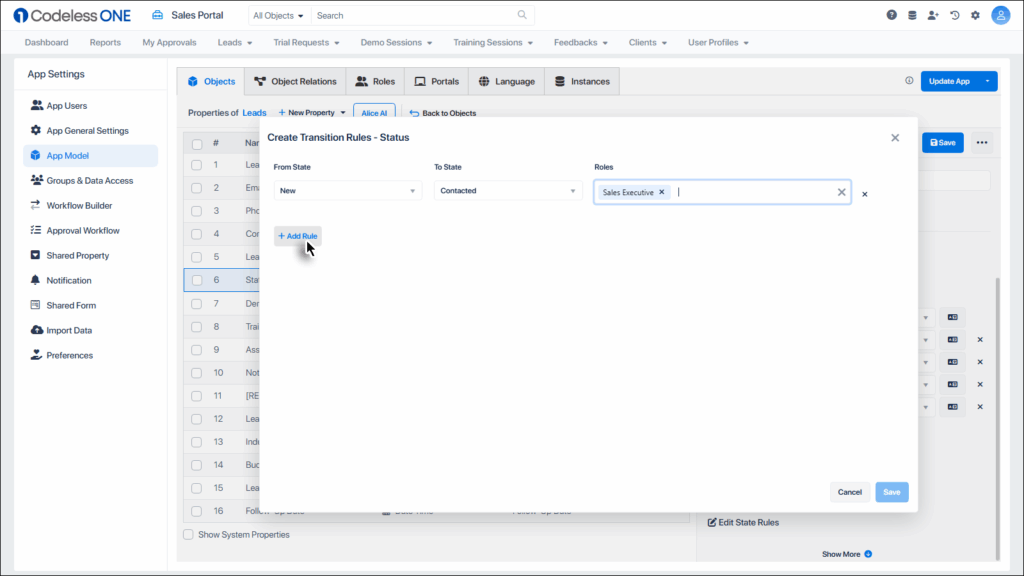Switch to the Object Relations tab
The image size is (1024, 576).
coord(295,81)
